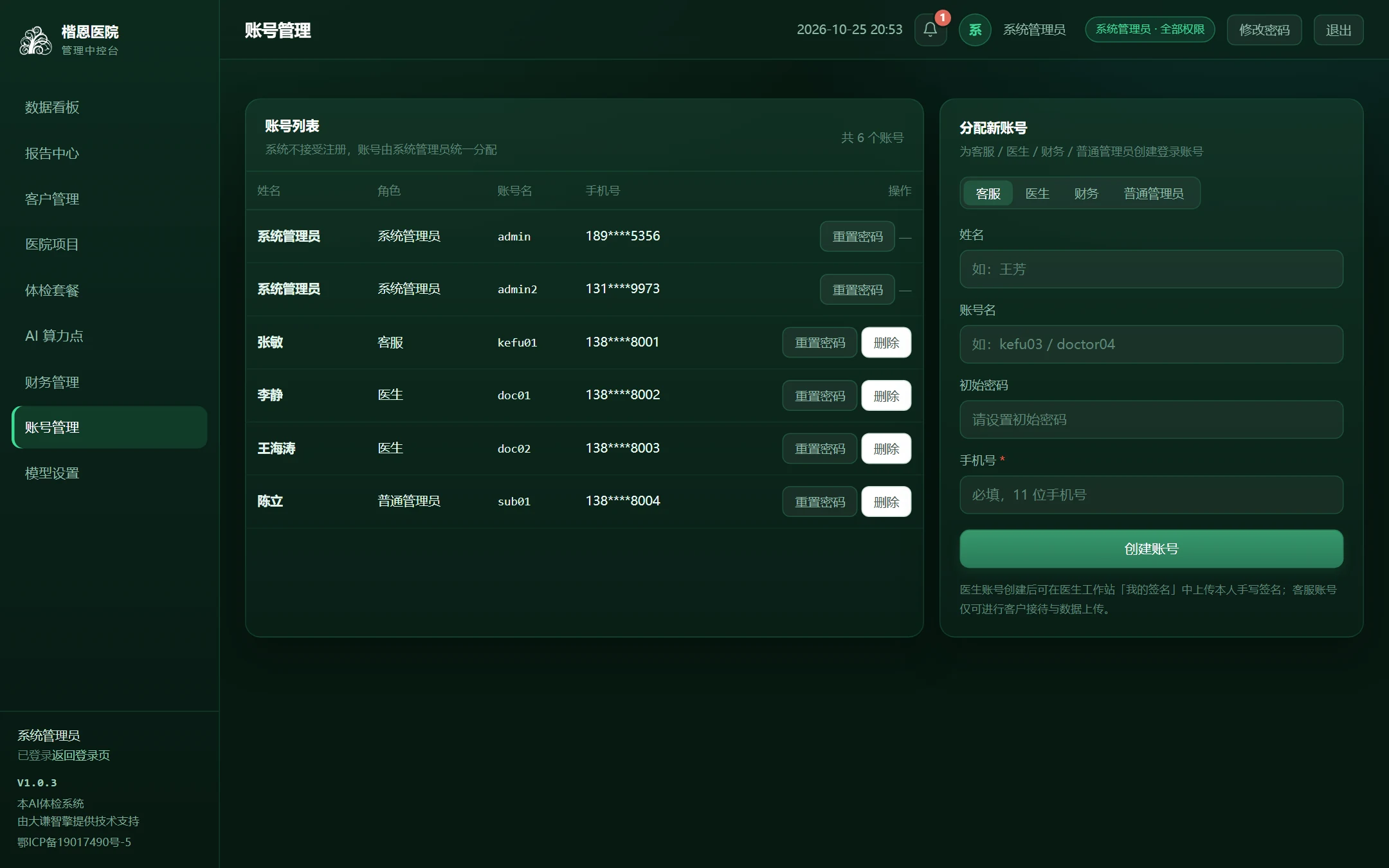Select the 医生 role option
This screenshot has height=868, width=1389.
(1037, 194)
